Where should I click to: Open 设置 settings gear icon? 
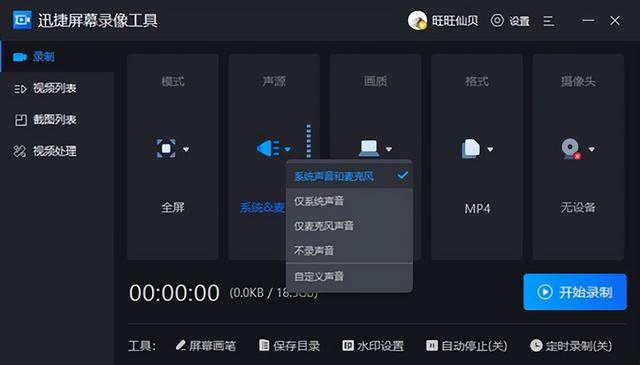(x=497, y=20)
